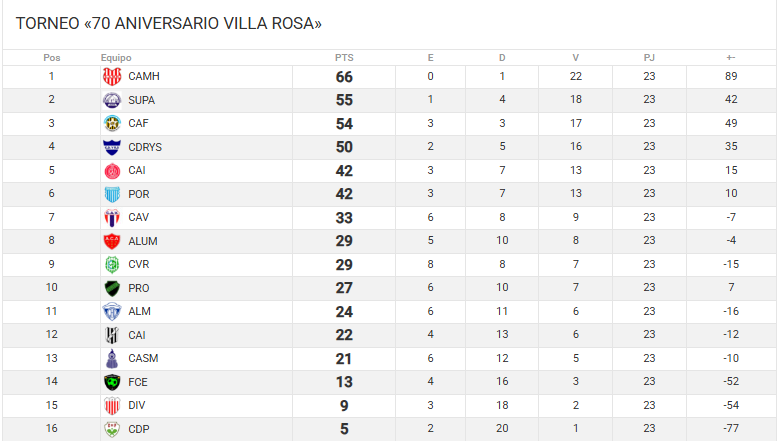
Task: Click the CAF team crest icon
Action: point(112,123)
